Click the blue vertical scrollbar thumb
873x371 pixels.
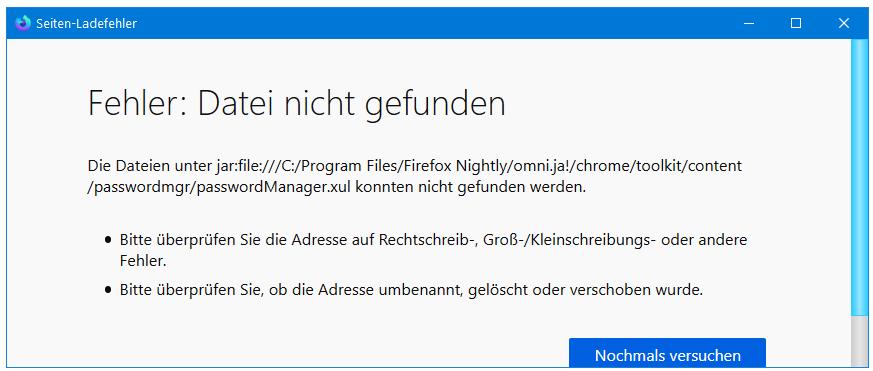pos(859,178)
